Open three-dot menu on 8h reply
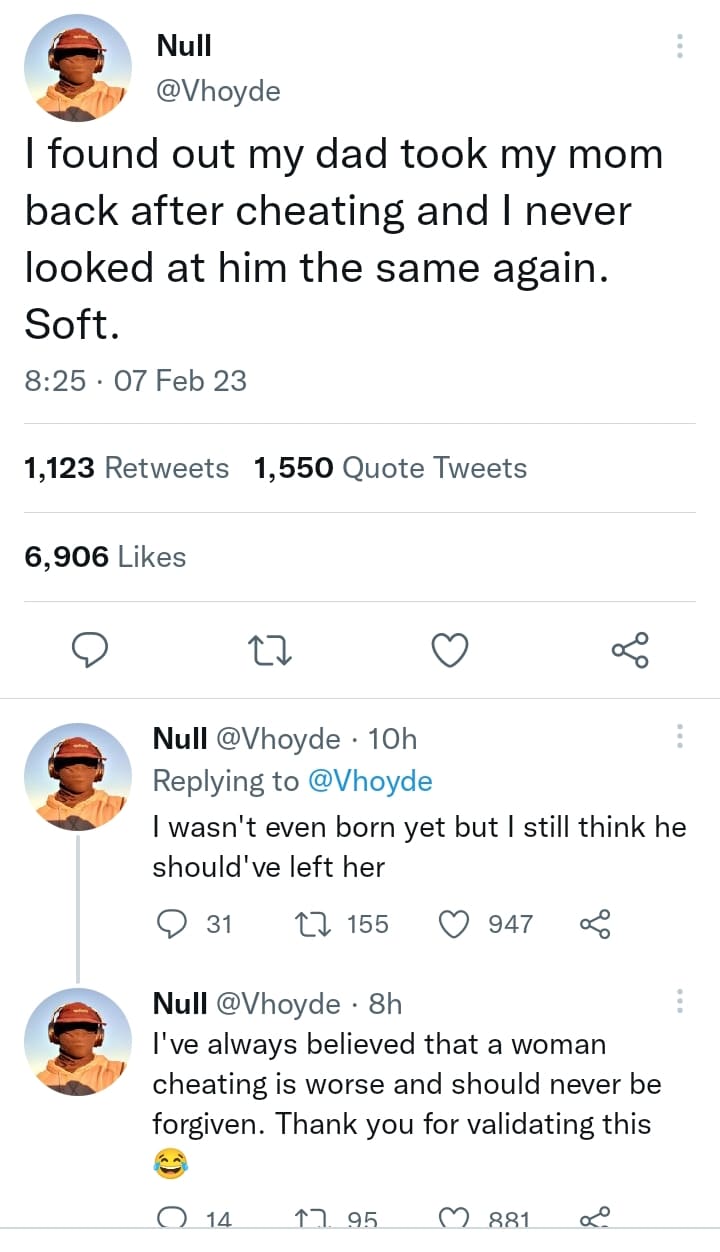The height and width of the screenshot is (1252, 720). tap(680, 1001)
